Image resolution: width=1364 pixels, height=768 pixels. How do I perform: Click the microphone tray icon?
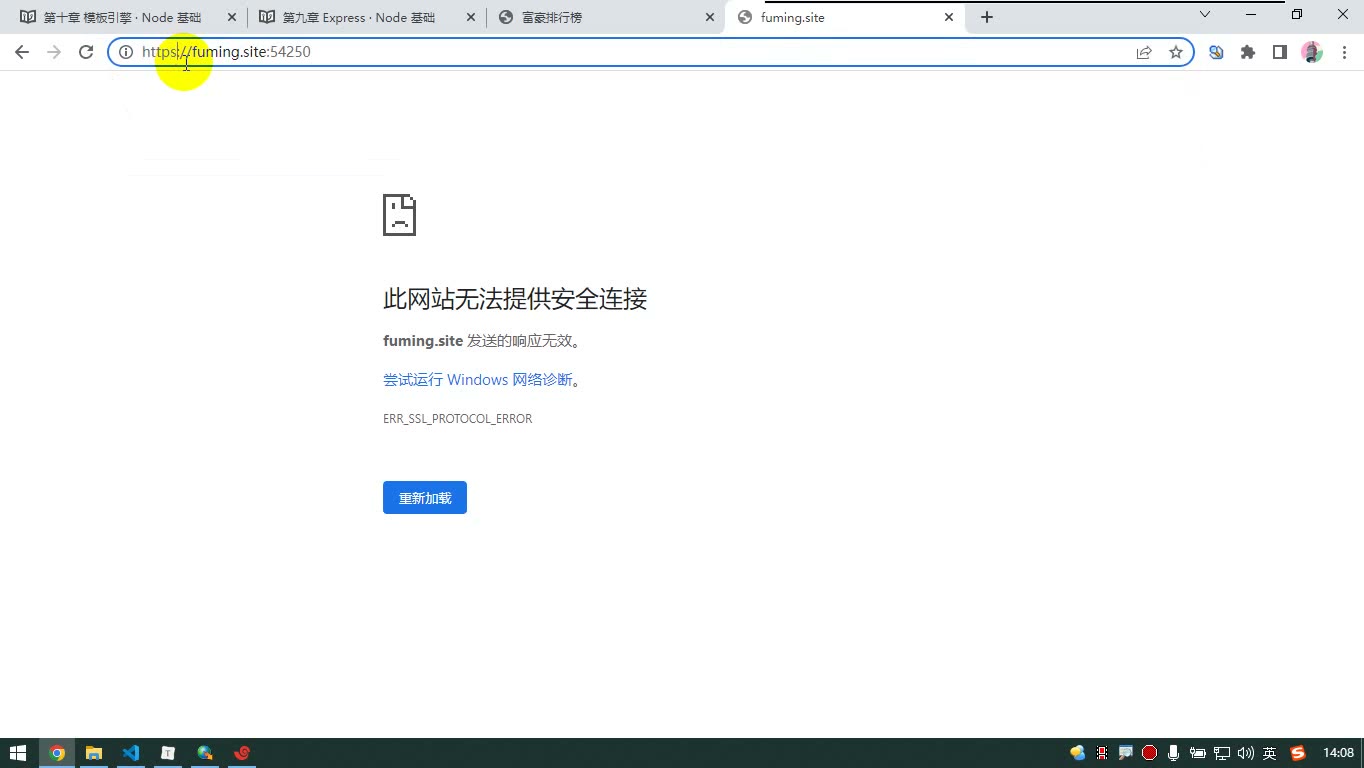[x=1173, y=753]
